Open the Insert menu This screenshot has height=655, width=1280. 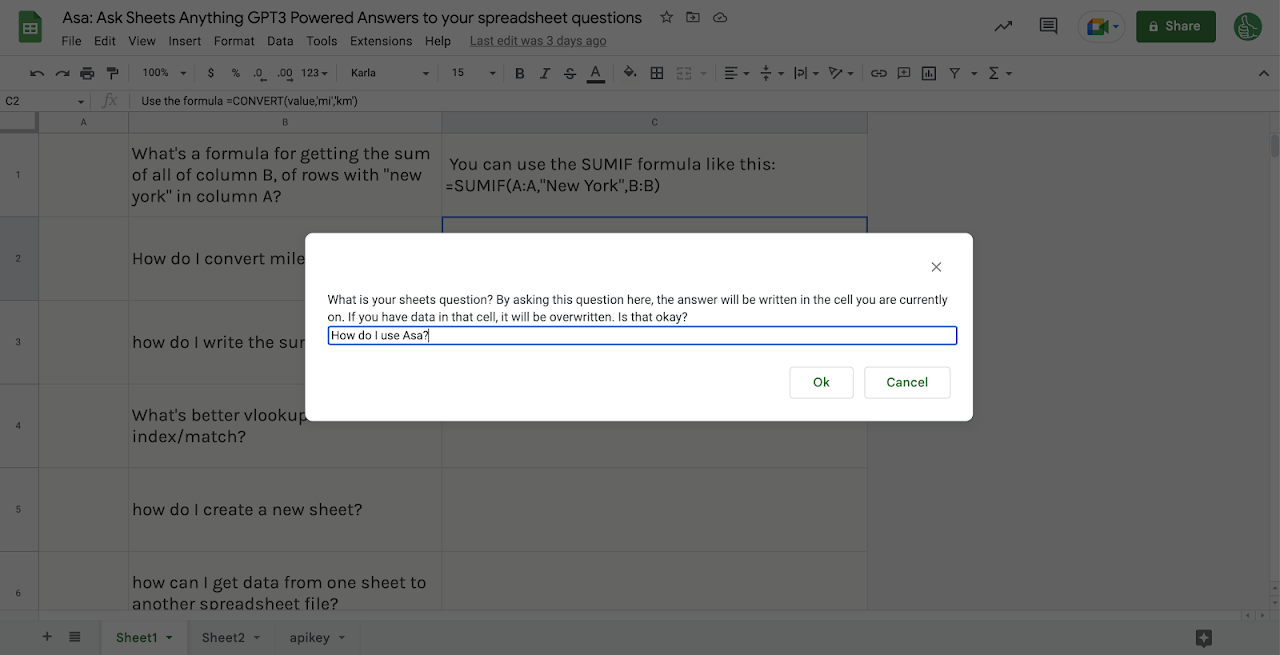185,41
